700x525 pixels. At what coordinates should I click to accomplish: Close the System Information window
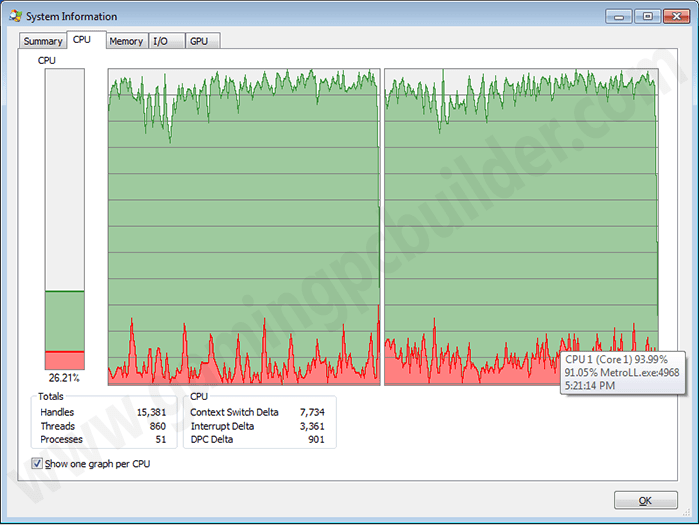[676, 17]
